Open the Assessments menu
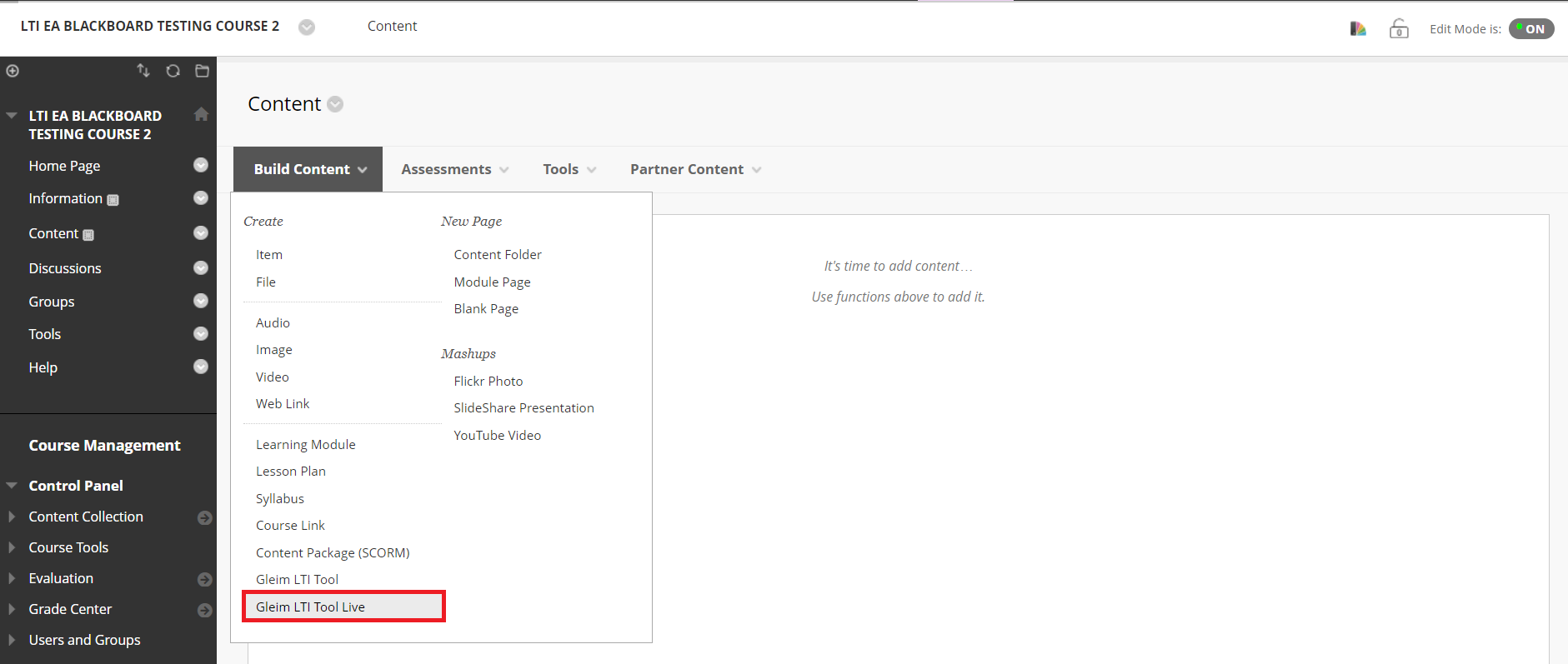The width and height of the screenshot is (1568, 664). (454, 169)
